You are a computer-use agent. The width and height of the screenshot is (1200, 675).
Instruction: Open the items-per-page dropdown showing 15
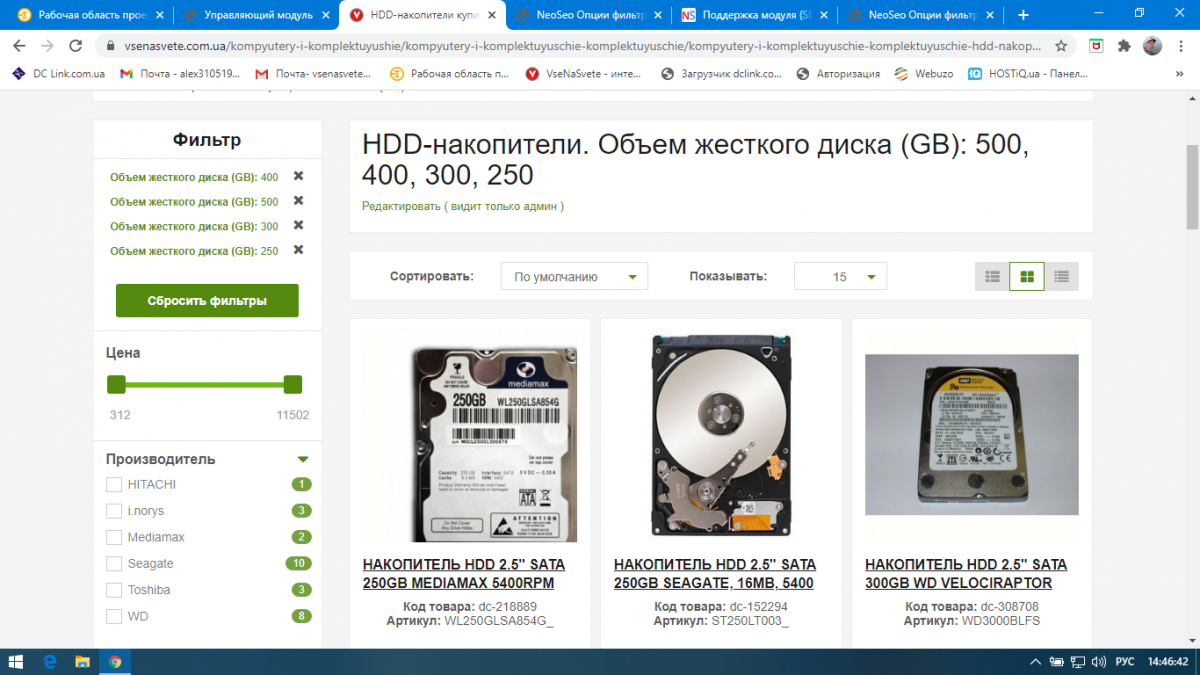840,277
